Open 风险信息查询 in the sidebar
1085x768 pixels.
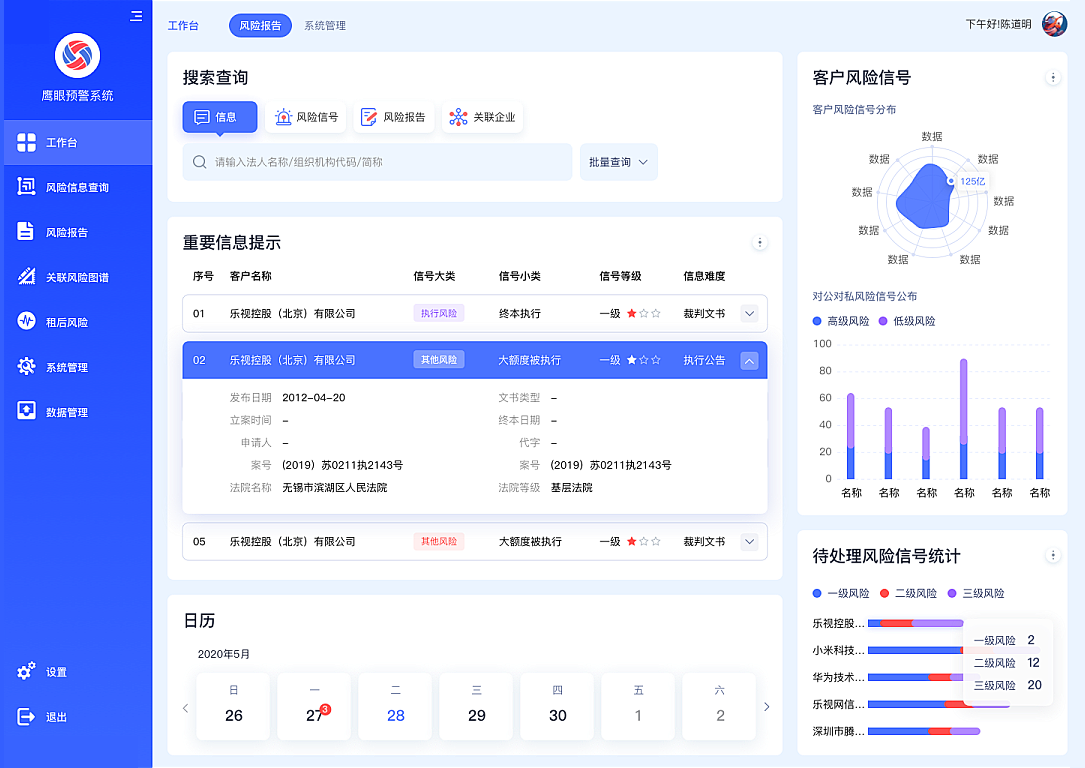tap(76, 187)
